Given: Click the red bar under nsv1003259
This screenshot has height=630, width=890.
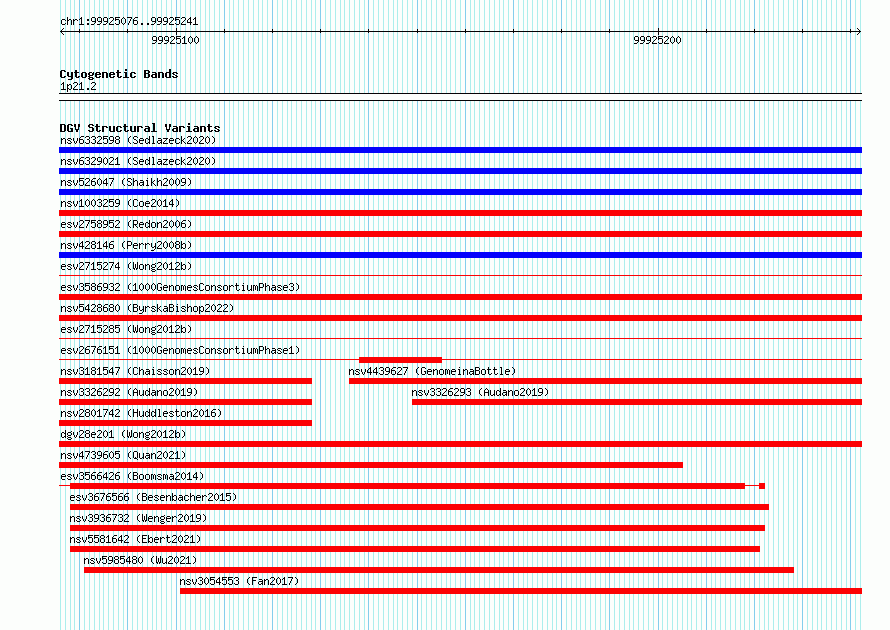Looking at the screenshot, I should [x=460, y=213].
